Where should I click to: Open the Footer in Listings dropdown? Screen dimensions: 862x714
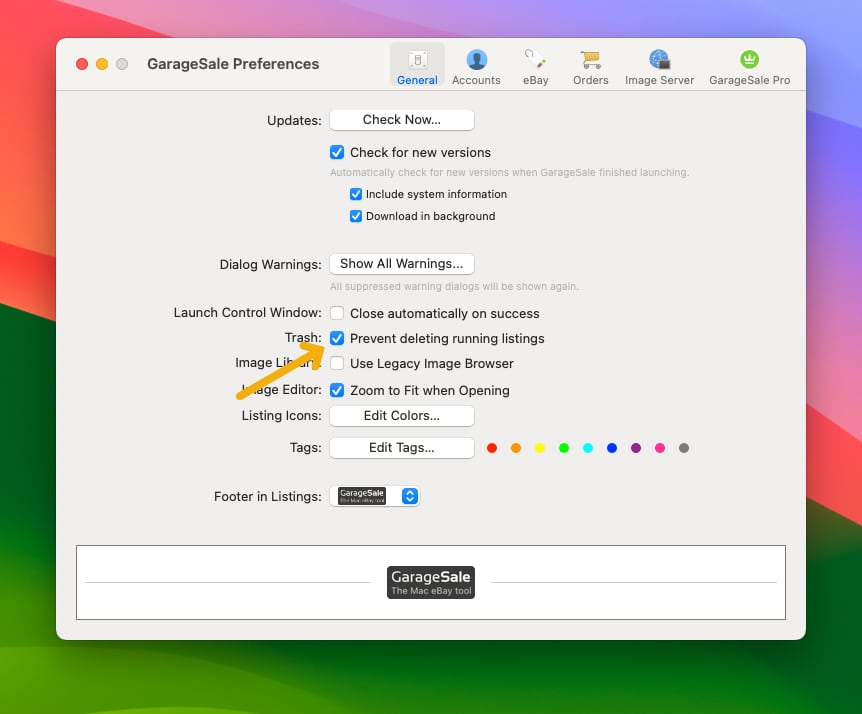(x=375, y=496)
